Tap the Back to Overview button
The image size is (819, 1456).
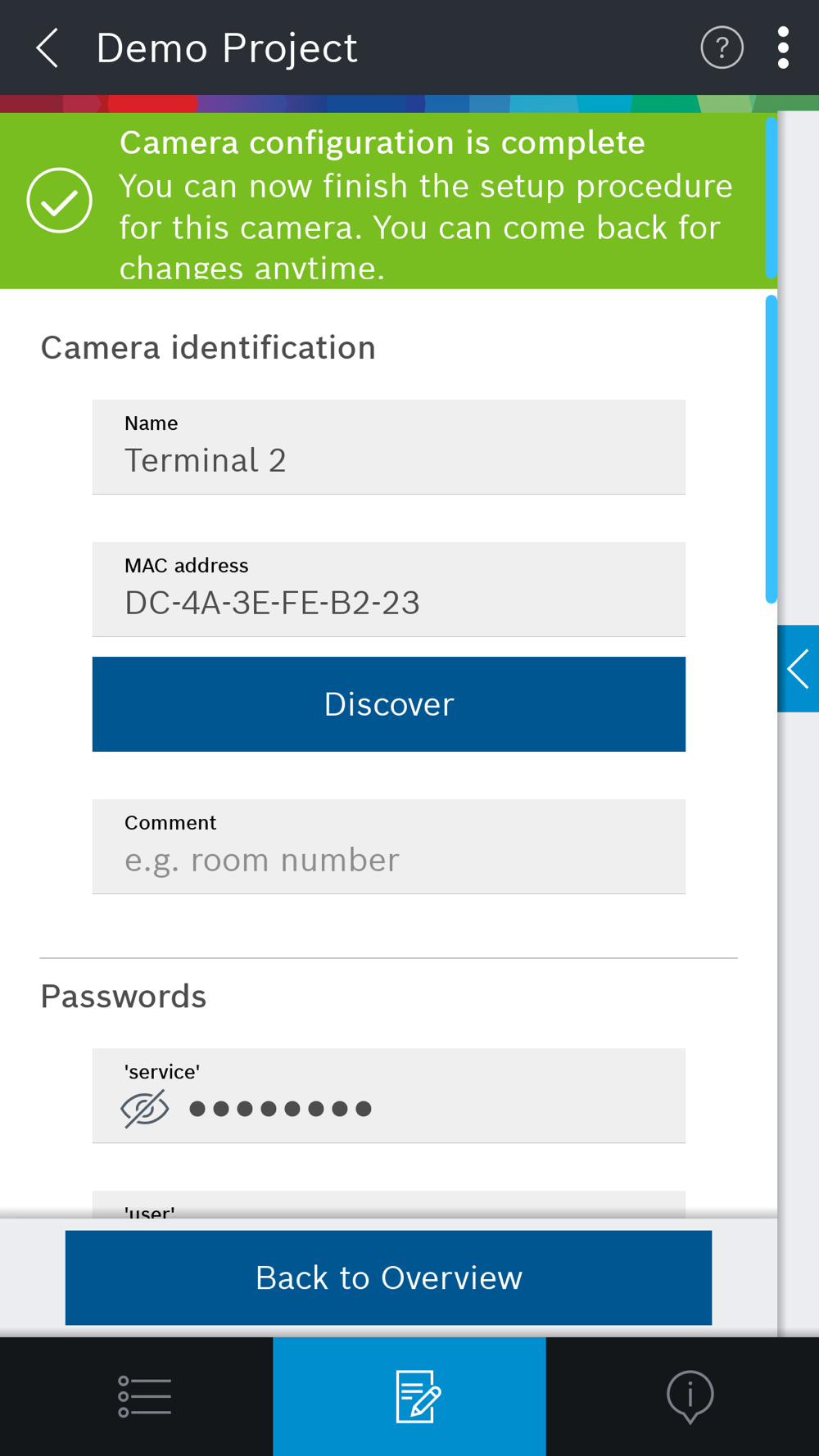click(x=388, y=1277)
